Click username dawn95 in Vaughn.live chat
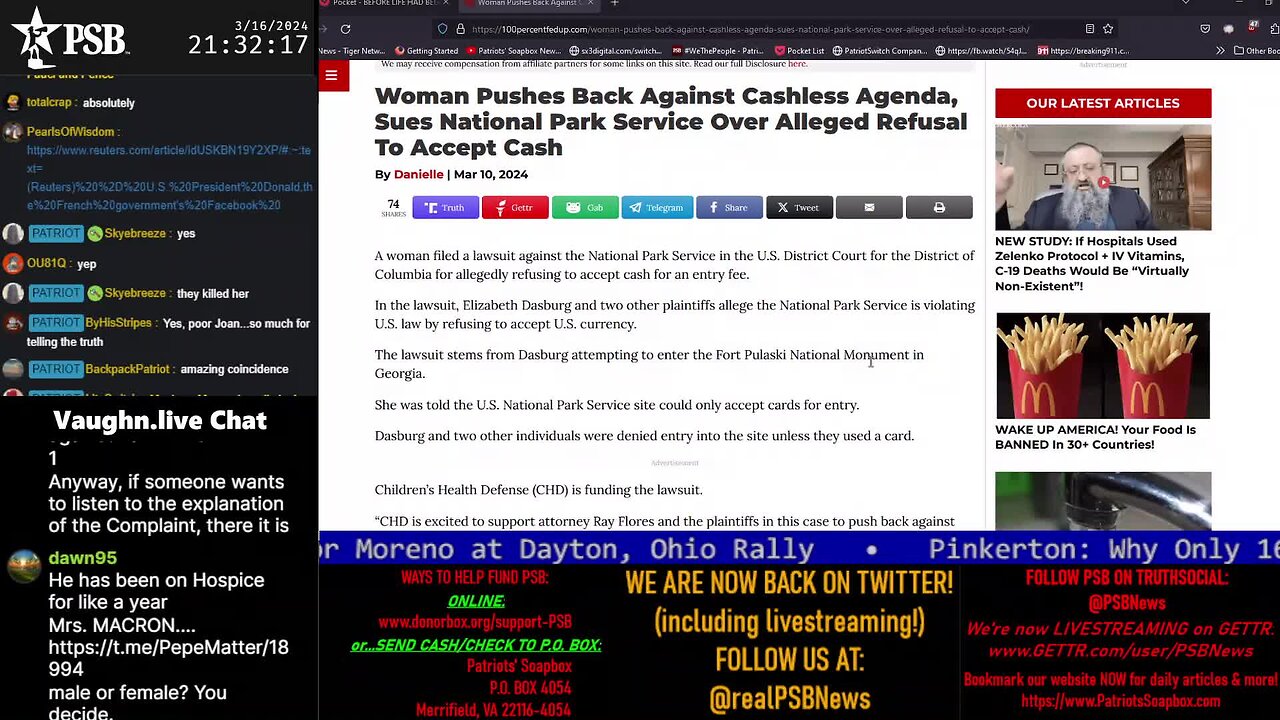 click(82, 558)
